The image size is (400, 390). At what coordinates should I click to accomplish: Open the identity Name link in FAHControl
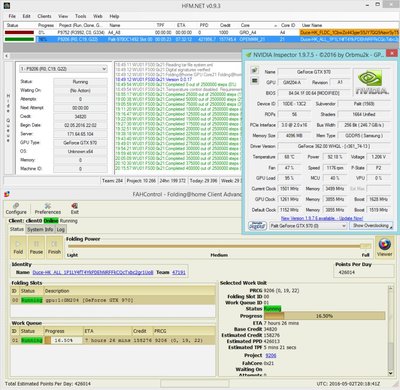pos(93,272)
